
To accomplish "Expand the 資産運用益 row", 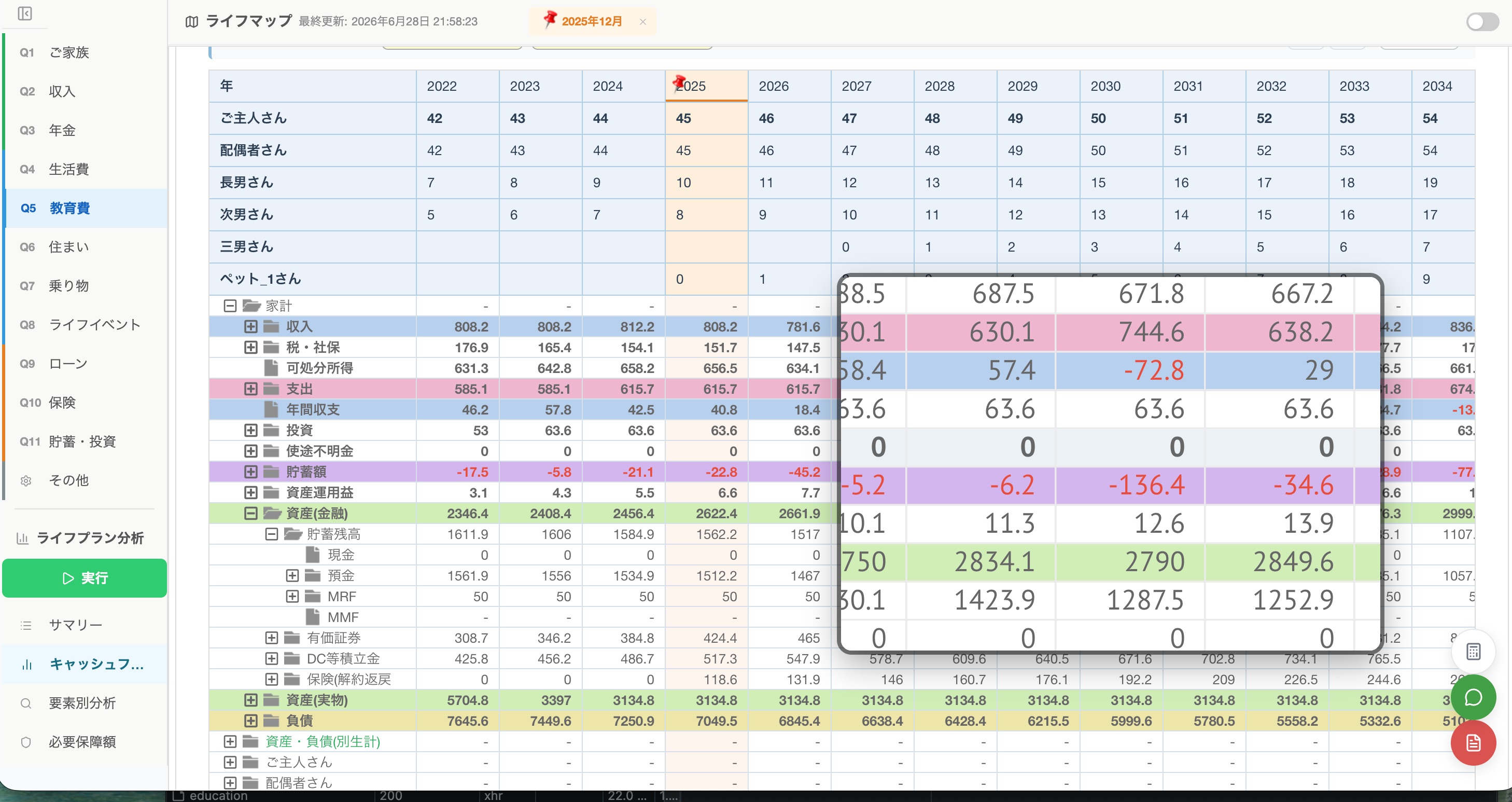I will tap(250, 493).
